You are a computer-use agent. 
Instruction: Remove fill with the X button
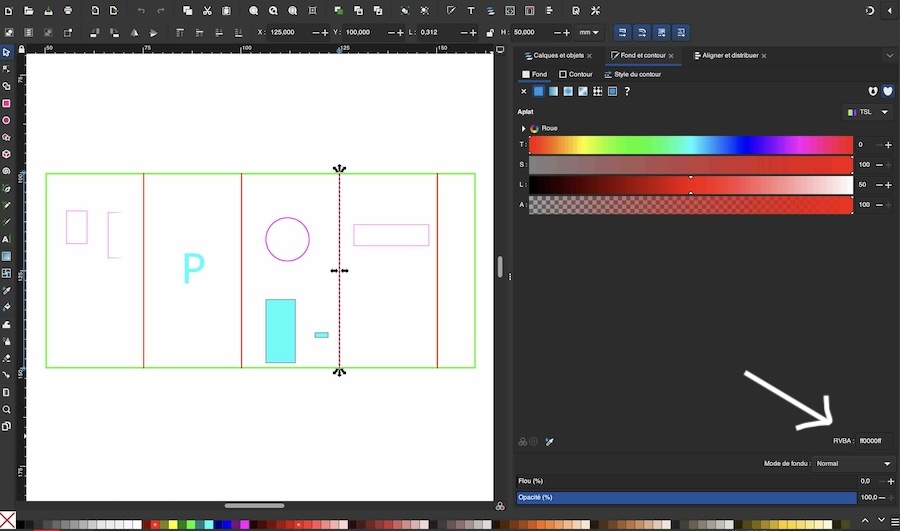pyautogui.click(x=523, y=91)
